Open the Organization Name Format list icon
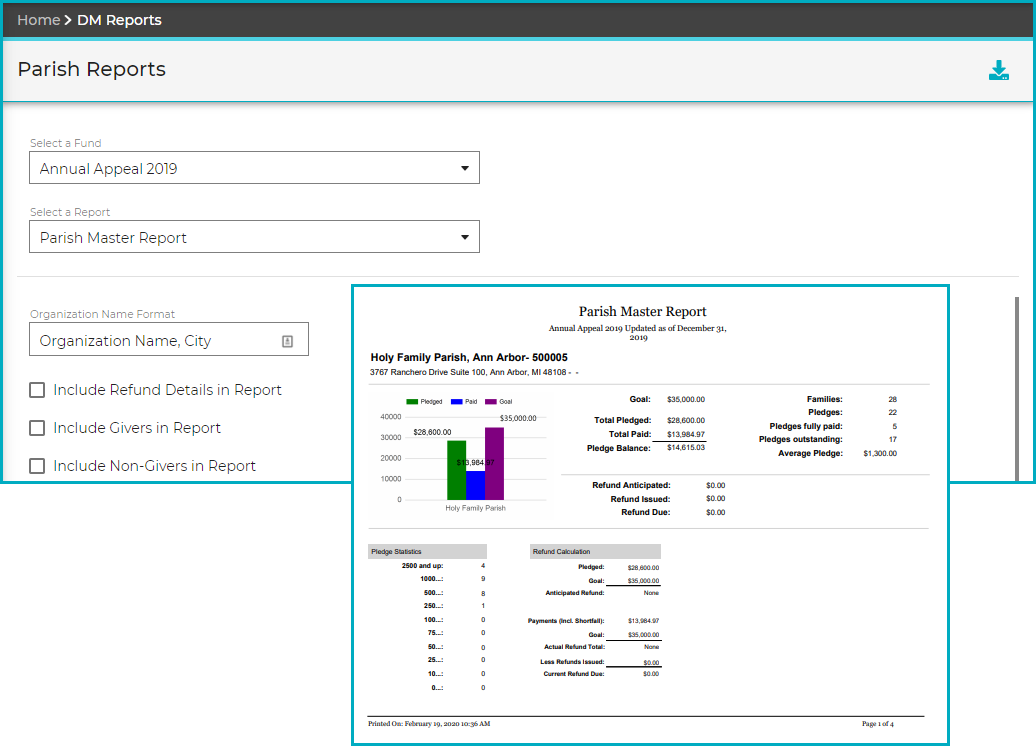 point(287,341)
